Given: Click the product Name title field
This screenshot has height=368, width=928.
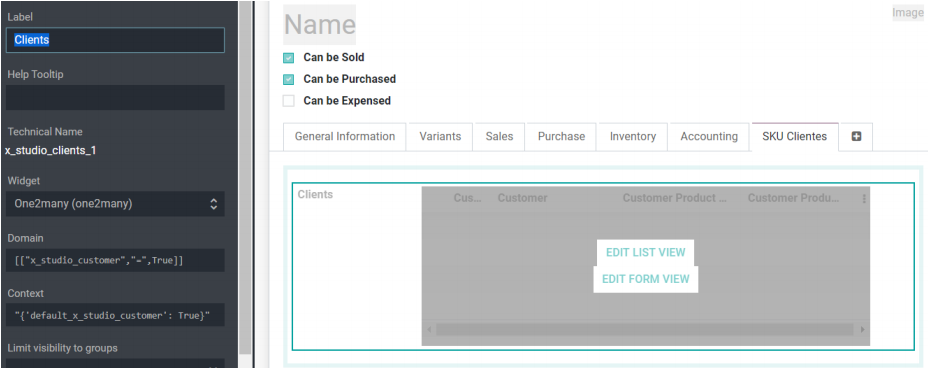Looking at the screenshot, I should coord(320,25).
